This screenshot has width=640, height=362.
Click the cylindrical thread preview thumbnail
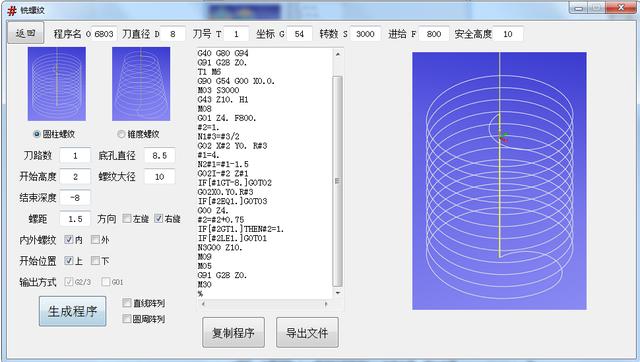57,84
